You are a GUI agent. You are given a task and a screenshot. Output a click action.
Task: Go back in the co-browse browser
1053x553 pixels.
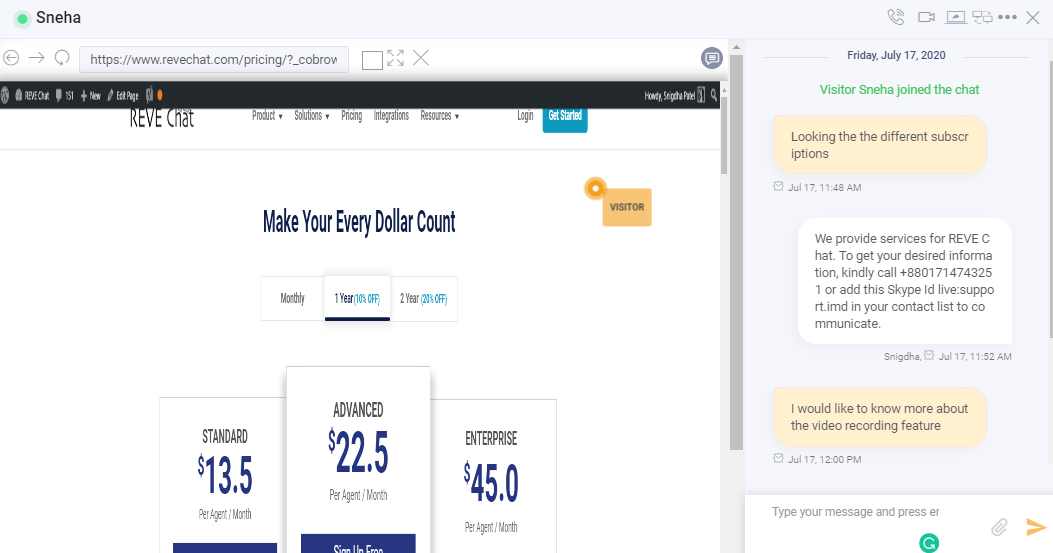point(11,58)
